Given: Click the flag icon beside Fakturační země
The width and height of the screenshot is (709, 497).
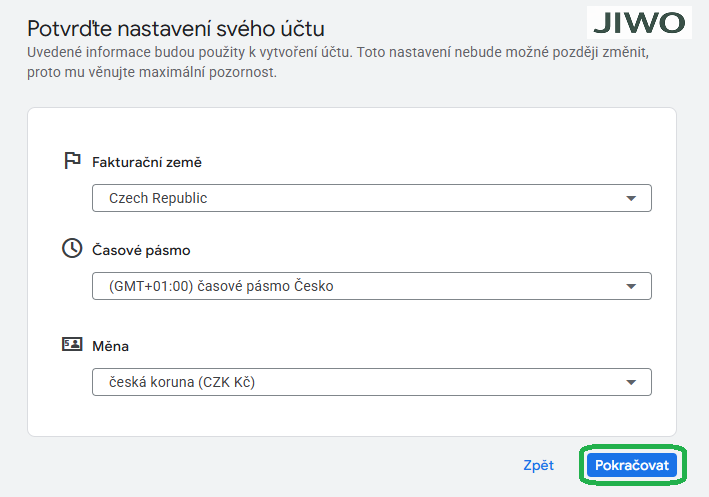Looking at the screenshot, I should point(71,160).
